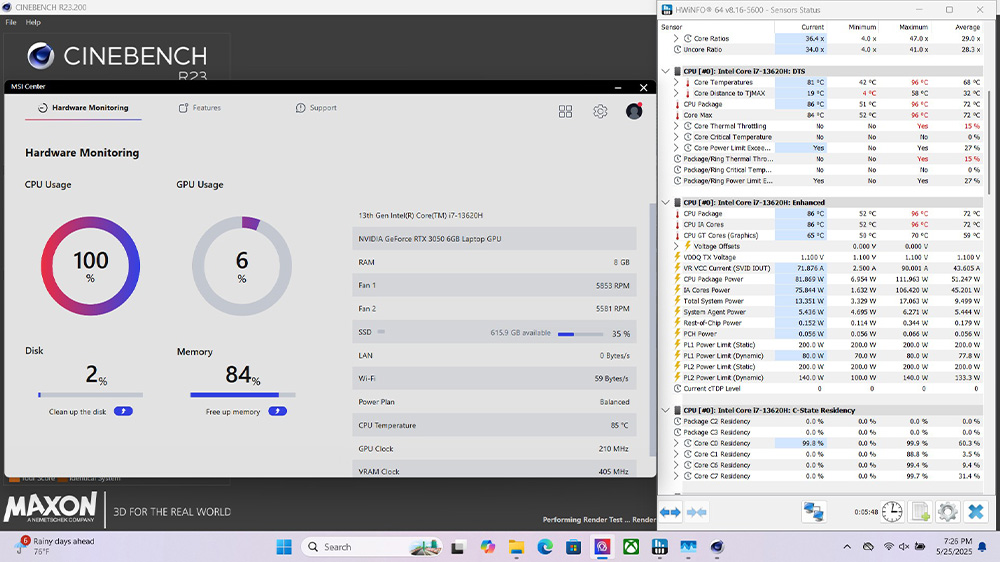Image resolution: width=1000 pixels, height=562 pixels.
Task: Open HWiNFO sensor settings gear
Action: point(947,512)
